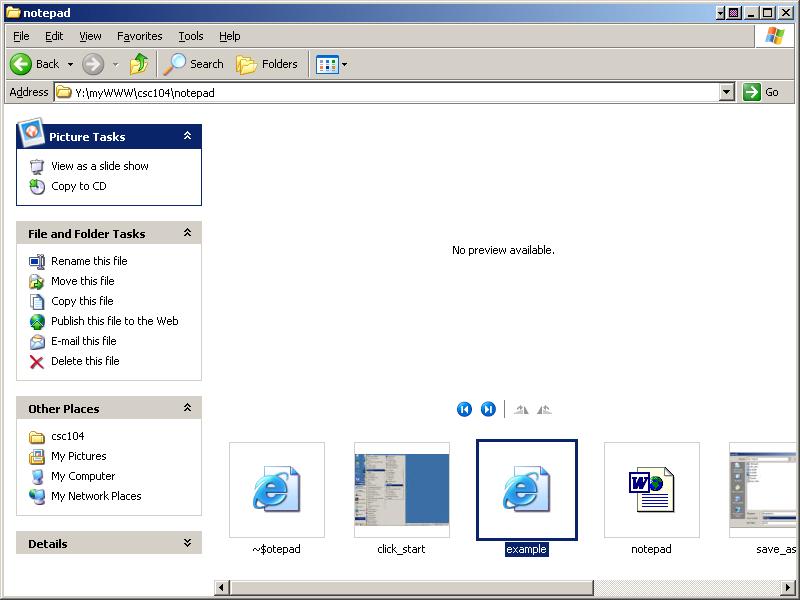The image size is (800, 600).
Task: Click the filmstrip scrollbar right arrow
Action: pyautogui.click(x=788, y=587)
